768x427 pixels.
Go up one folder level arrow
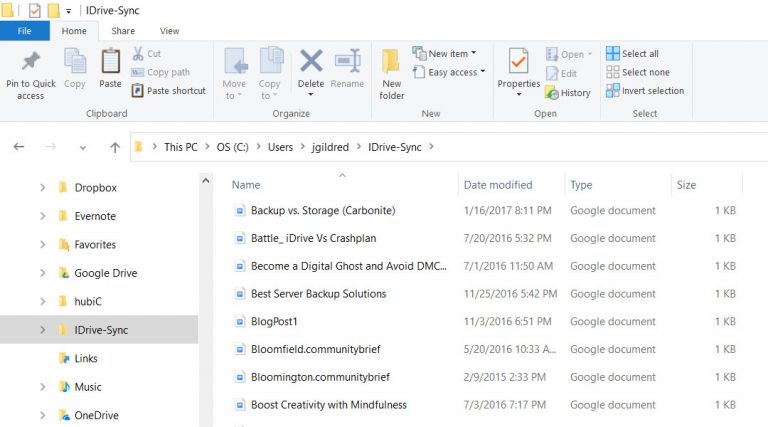pyautogui.click(x=115, y=147)
